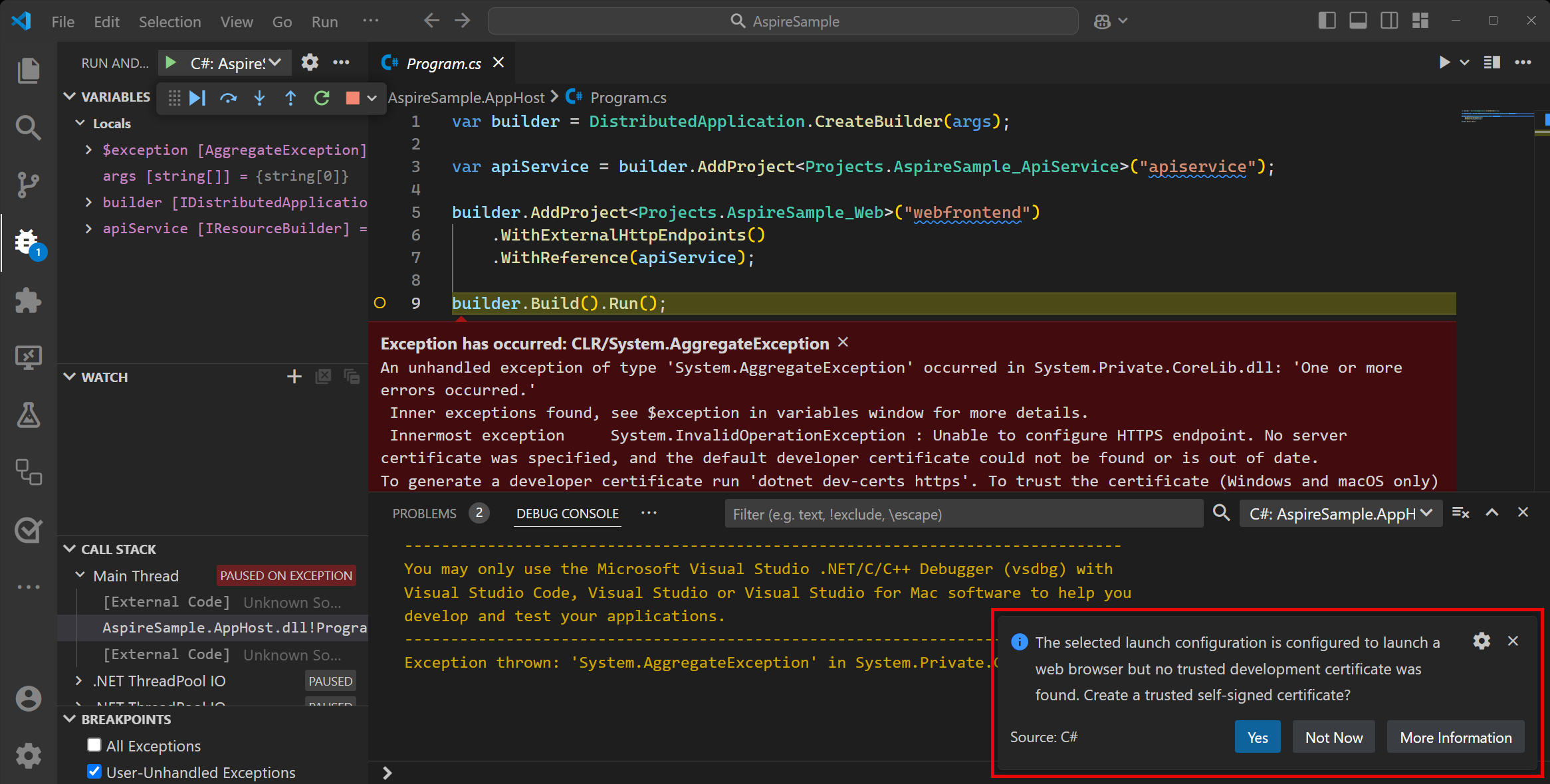Toggle the breakpoint circle on line 9
This screenshot has width=1550, height=784.
point(380,303)
